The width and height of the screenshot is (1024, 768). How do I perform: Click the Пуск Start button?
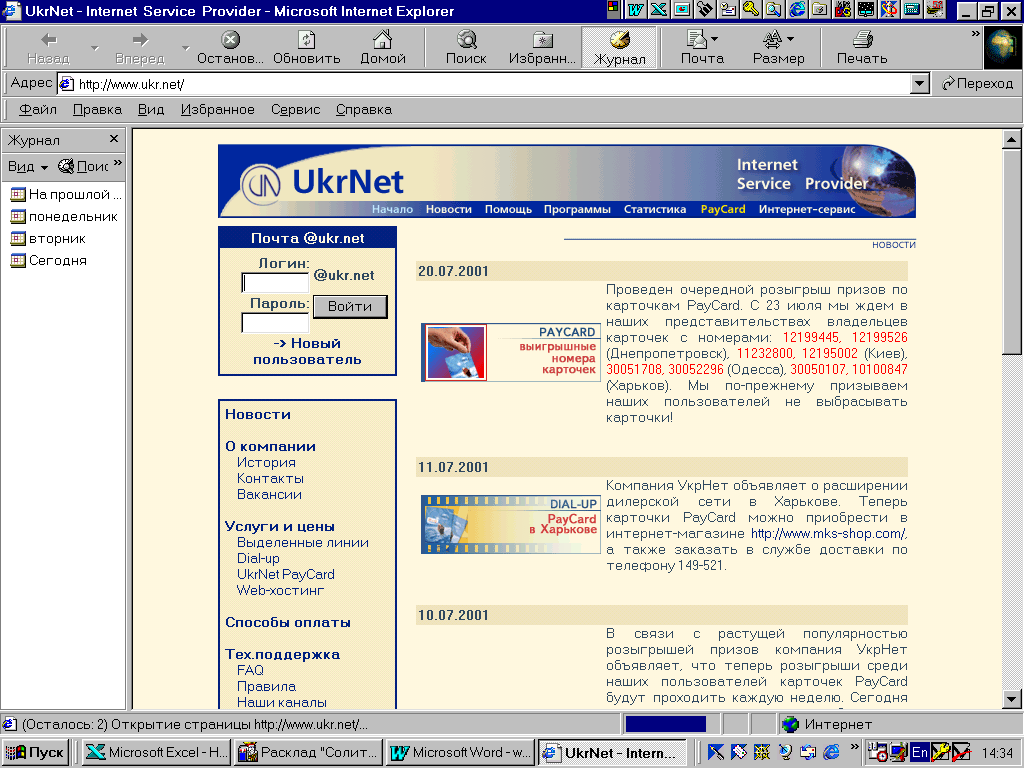tap(35, 752)
